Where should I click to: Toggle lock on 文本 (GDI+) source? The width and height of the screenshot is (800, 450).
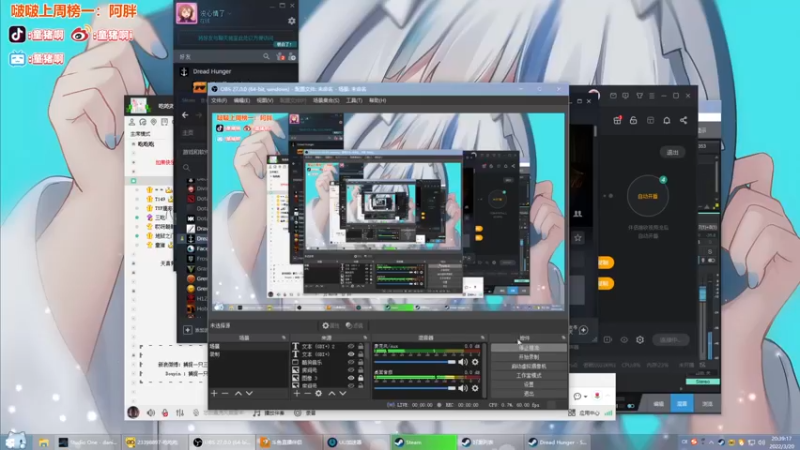(x=361, y=354)
